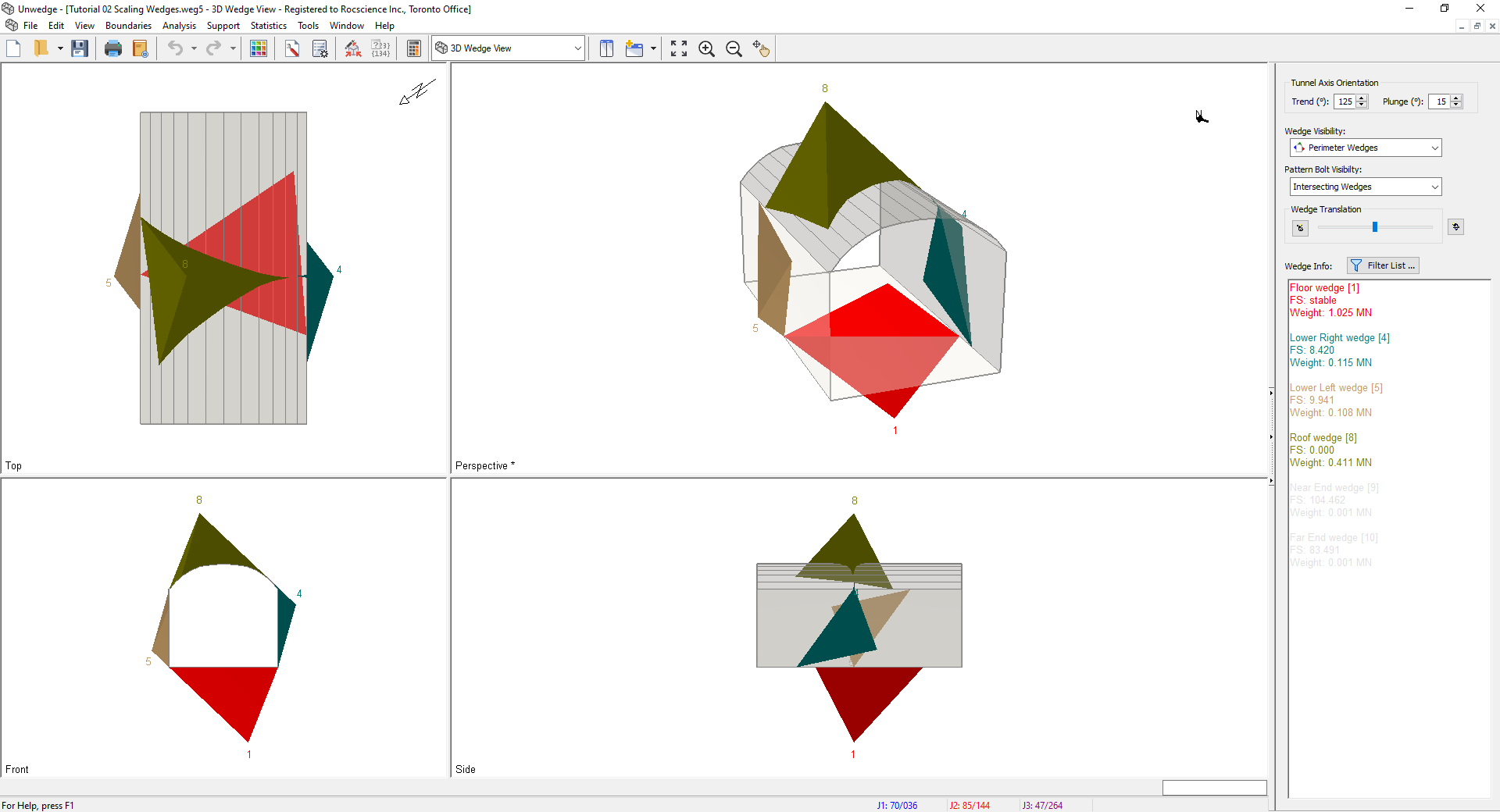Increase Plunge value with up spinner
Screen dimensions: 1500x812
[x=1457, y=98]
